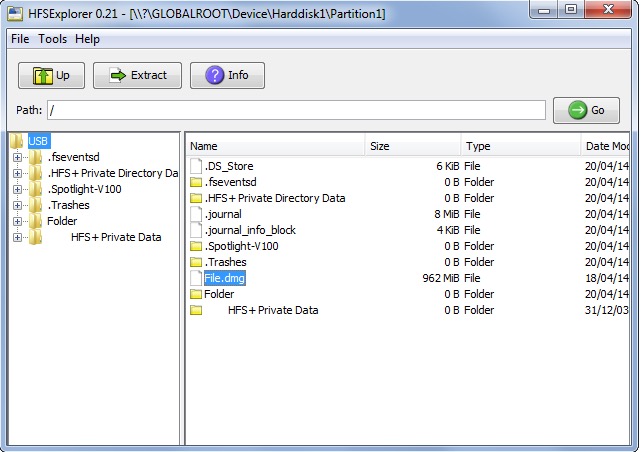This screenshot has width=643, height=452.
Task: Click the .journal_info_block file icon
Action: tap(196, 230)
